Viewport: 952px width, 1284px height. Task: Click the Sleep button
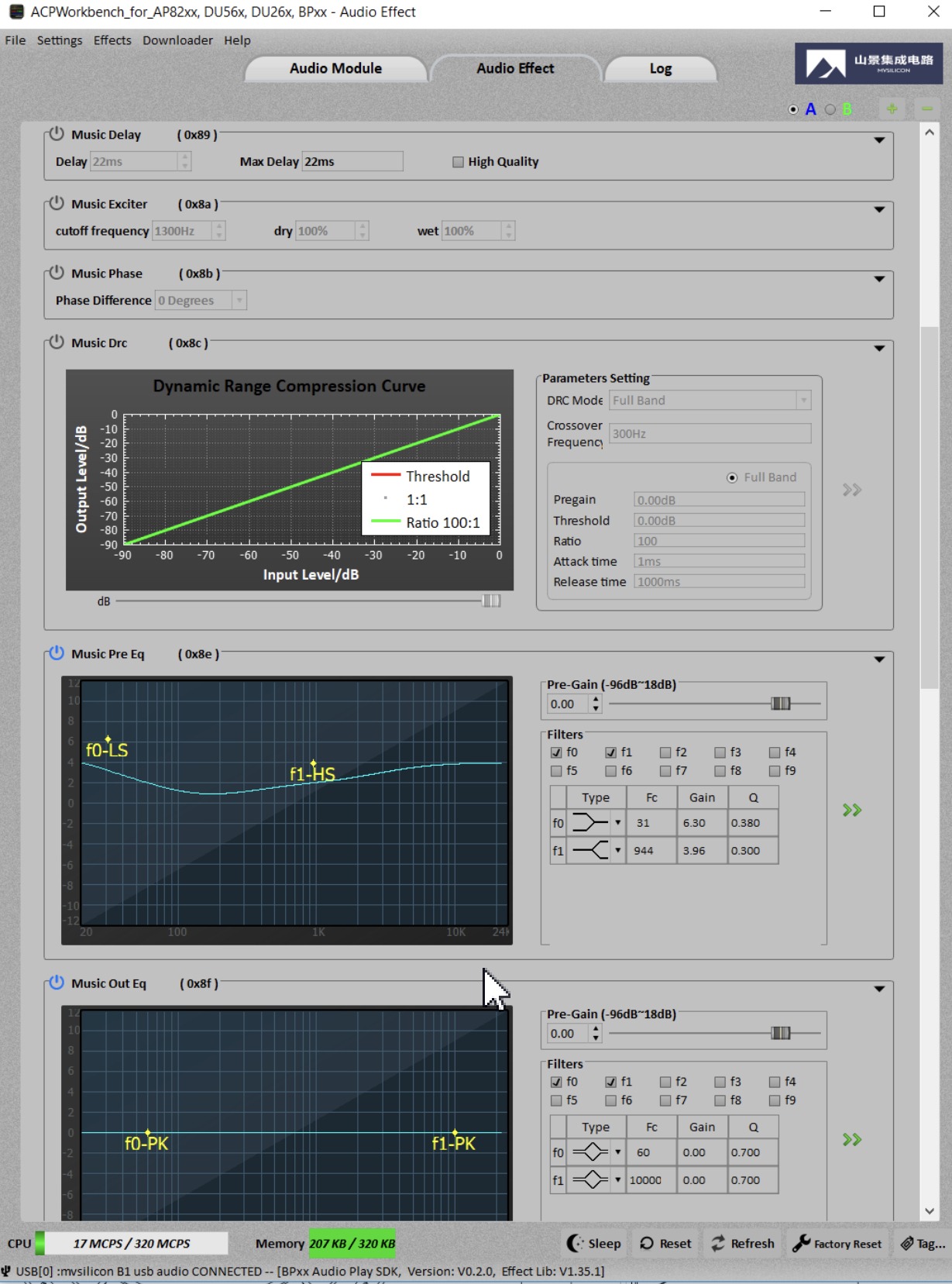(x=594, y=1243)
